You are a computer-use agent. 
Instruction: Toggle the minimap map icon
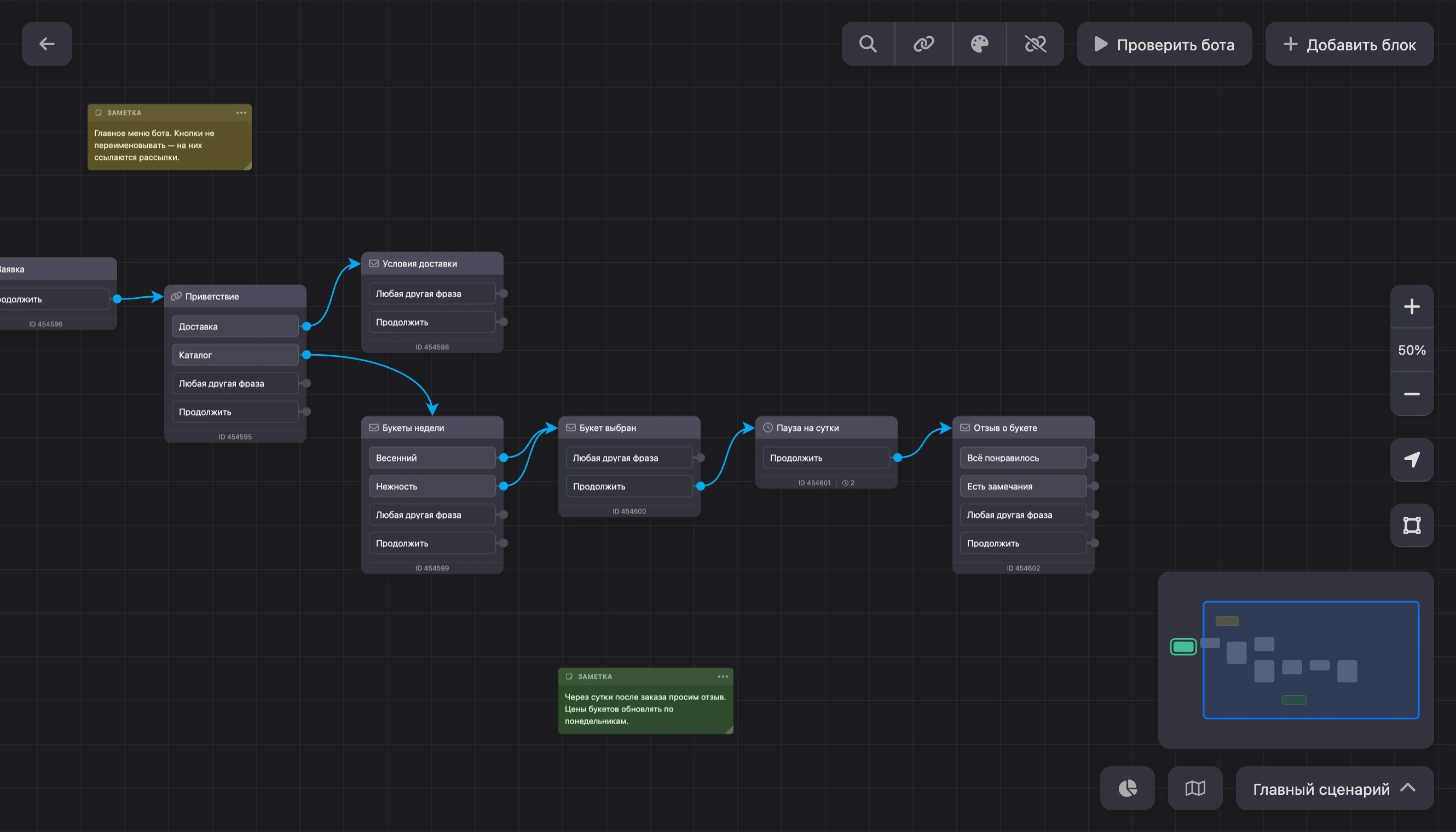pos(1195,788)
